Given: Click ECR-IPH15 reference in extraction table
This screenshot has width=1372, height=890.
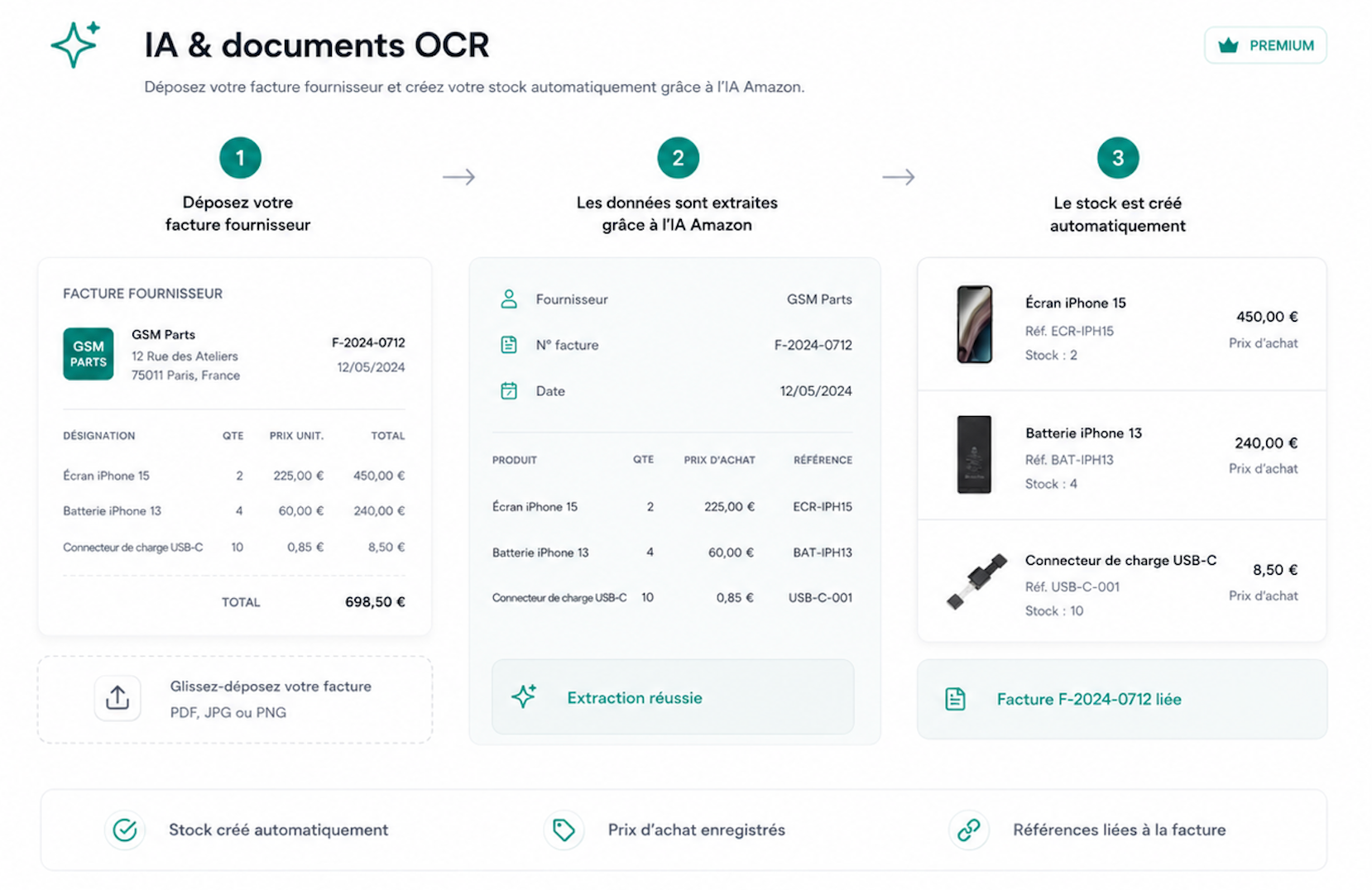Looking at the screenshot, I should 823,506.
